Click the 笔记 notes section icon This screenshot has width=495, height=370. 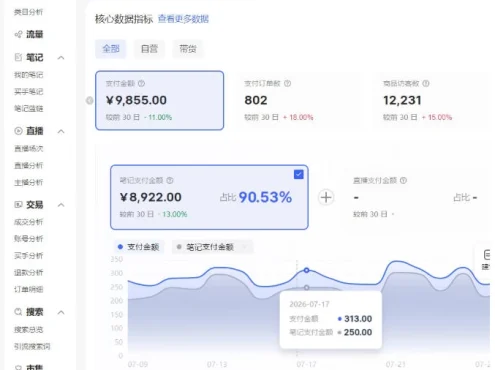(x=18, y=57)
